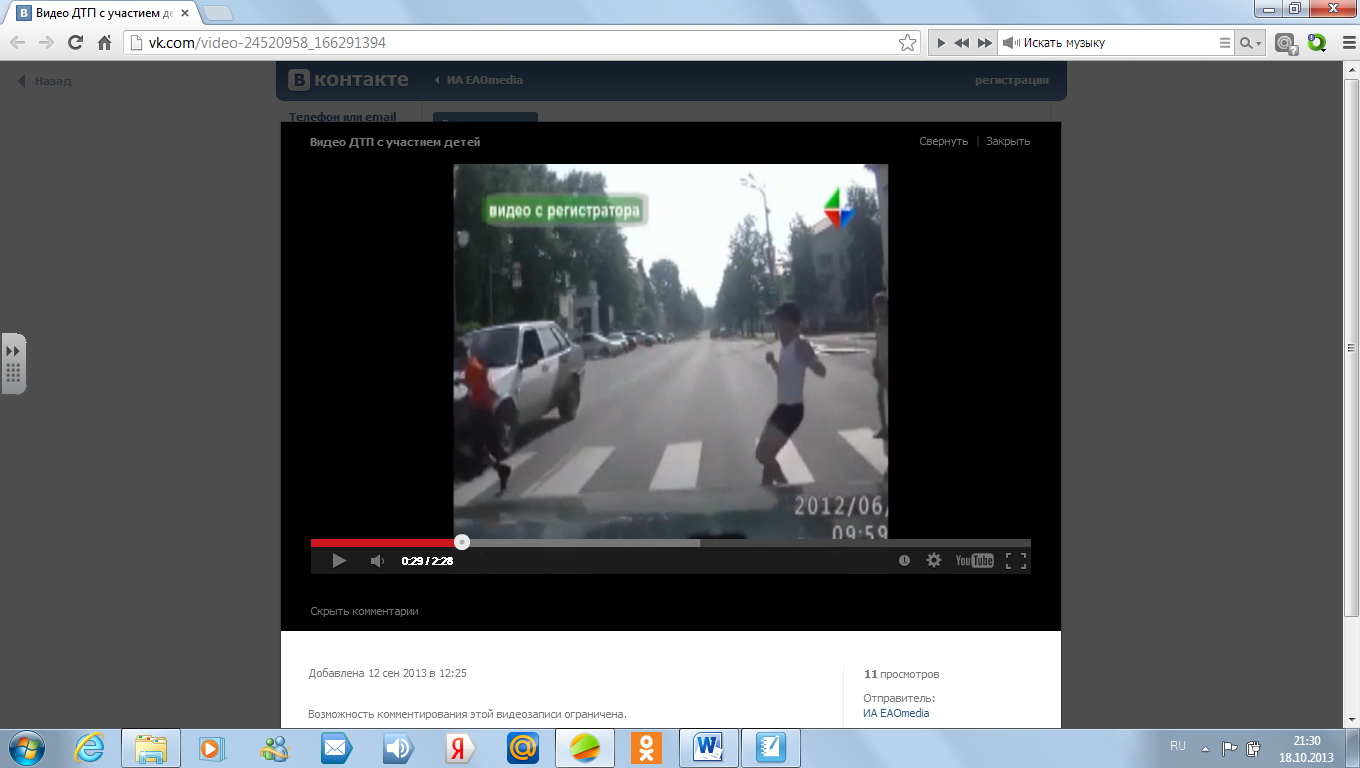Hide comments with Скрыть комментарии
Viewport: 1360px width, 768px height.
tap(364, 611)
